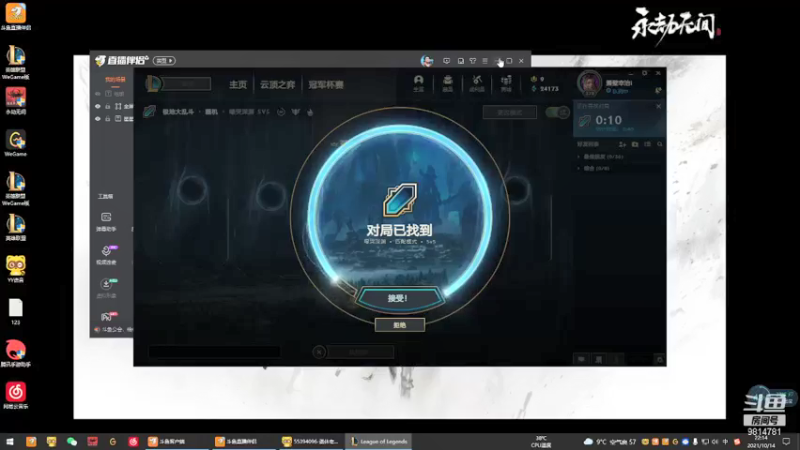This screenshot has width=800, height=450.
Task: Click the add friend icon in friends list
Action: (x=622, y=144)
